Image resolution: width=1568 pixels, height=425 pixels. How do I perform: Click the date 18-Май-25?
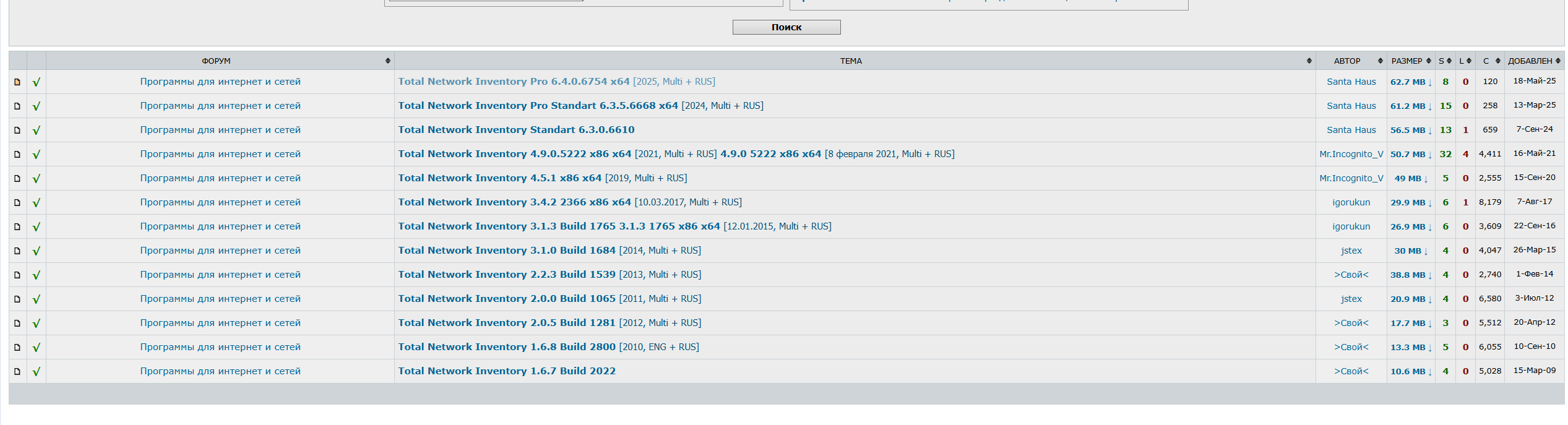[x=1534, y=81]
